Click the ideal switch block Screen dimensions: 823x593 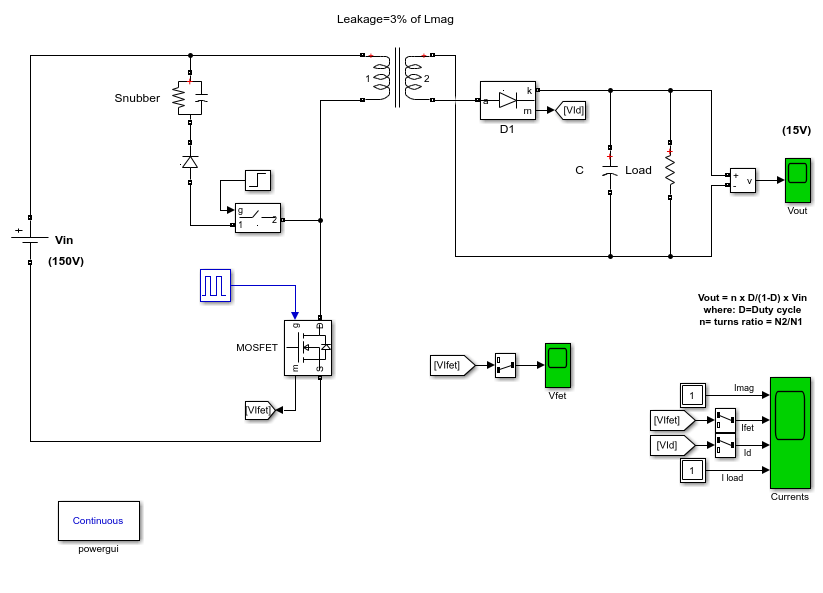tap(258, 218)
